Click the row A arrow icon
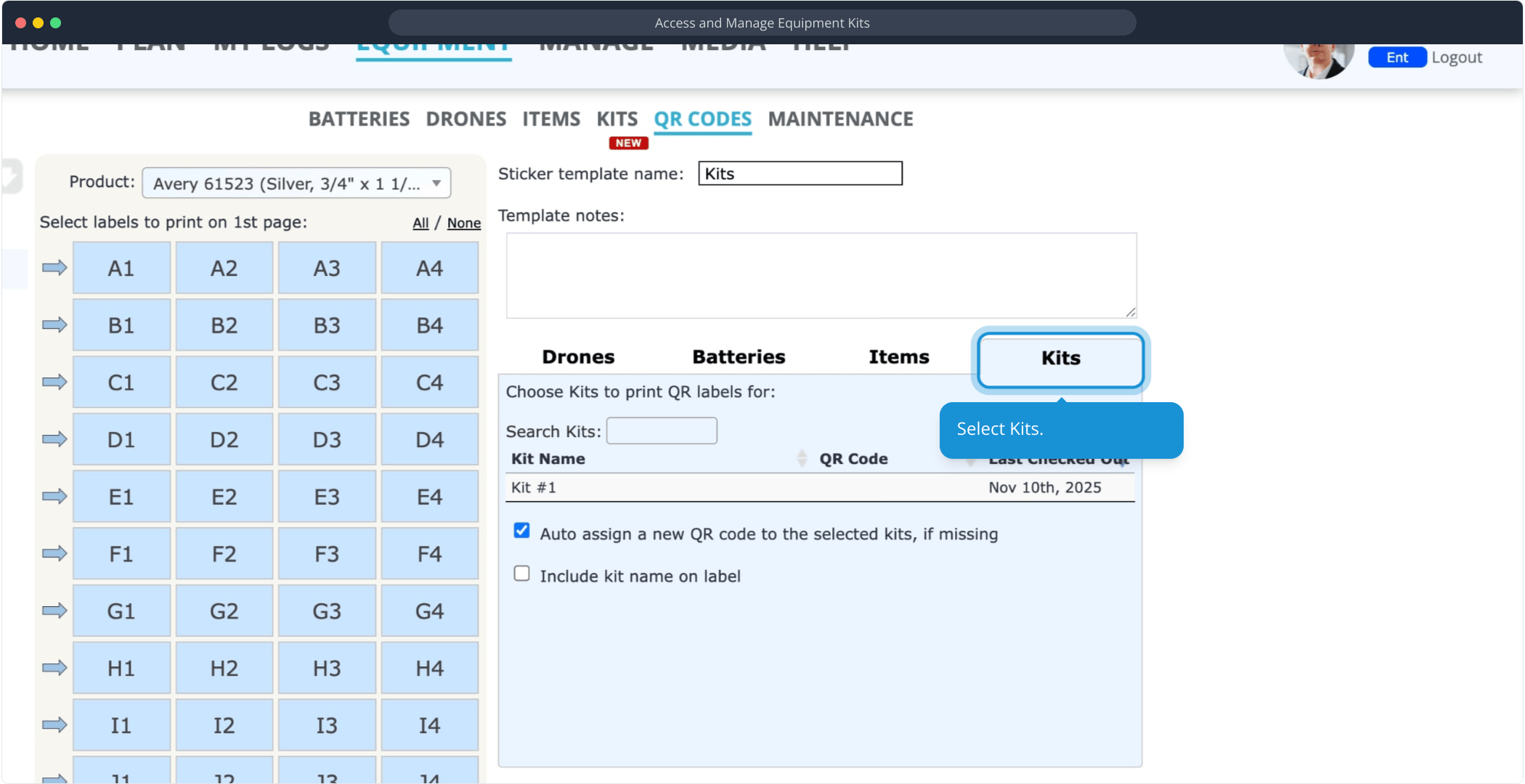The width and height of the screenshot is (1525, 784). 54,268
